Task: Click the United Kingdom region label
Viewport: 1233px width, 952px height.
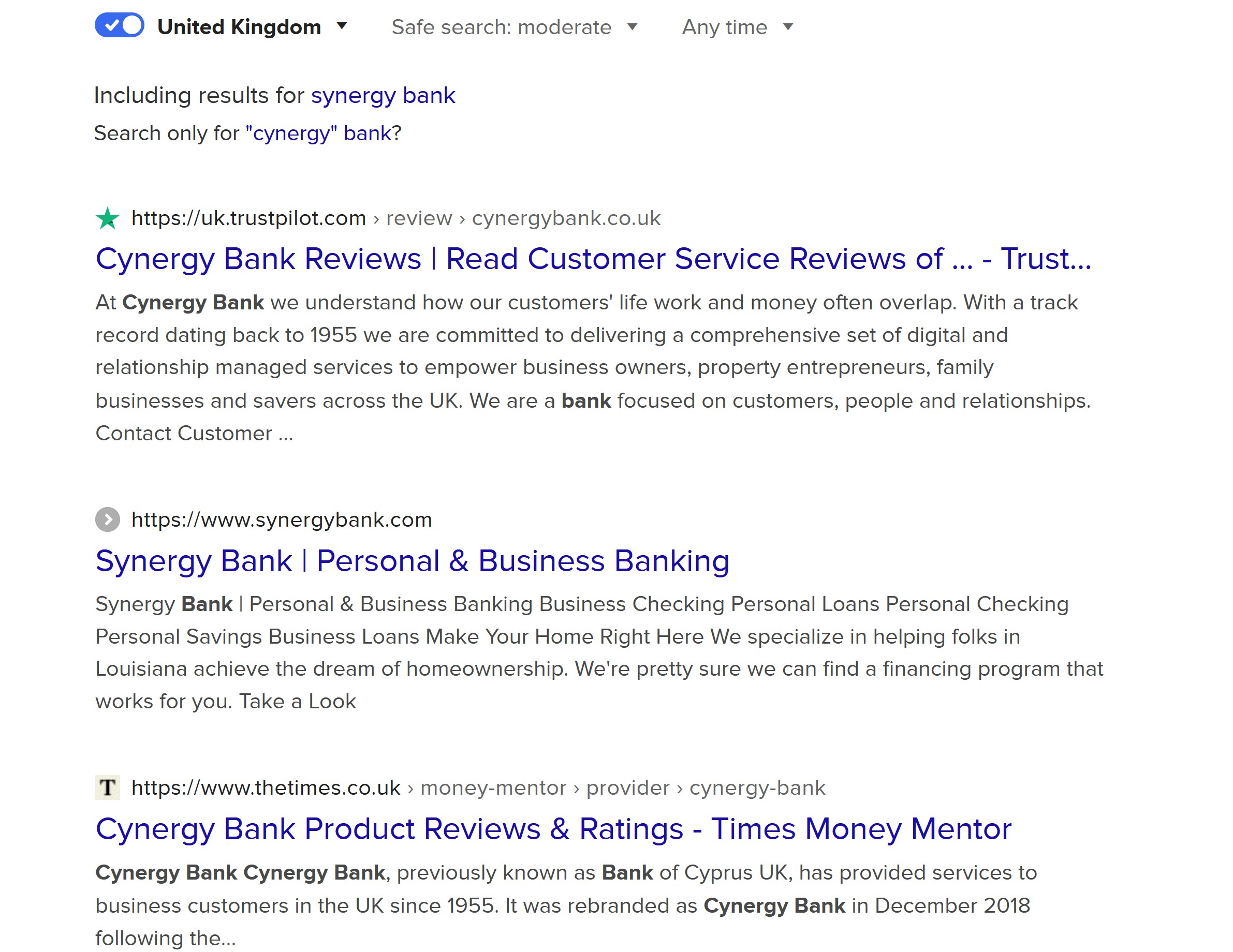Action: click(x=239, y=26)
